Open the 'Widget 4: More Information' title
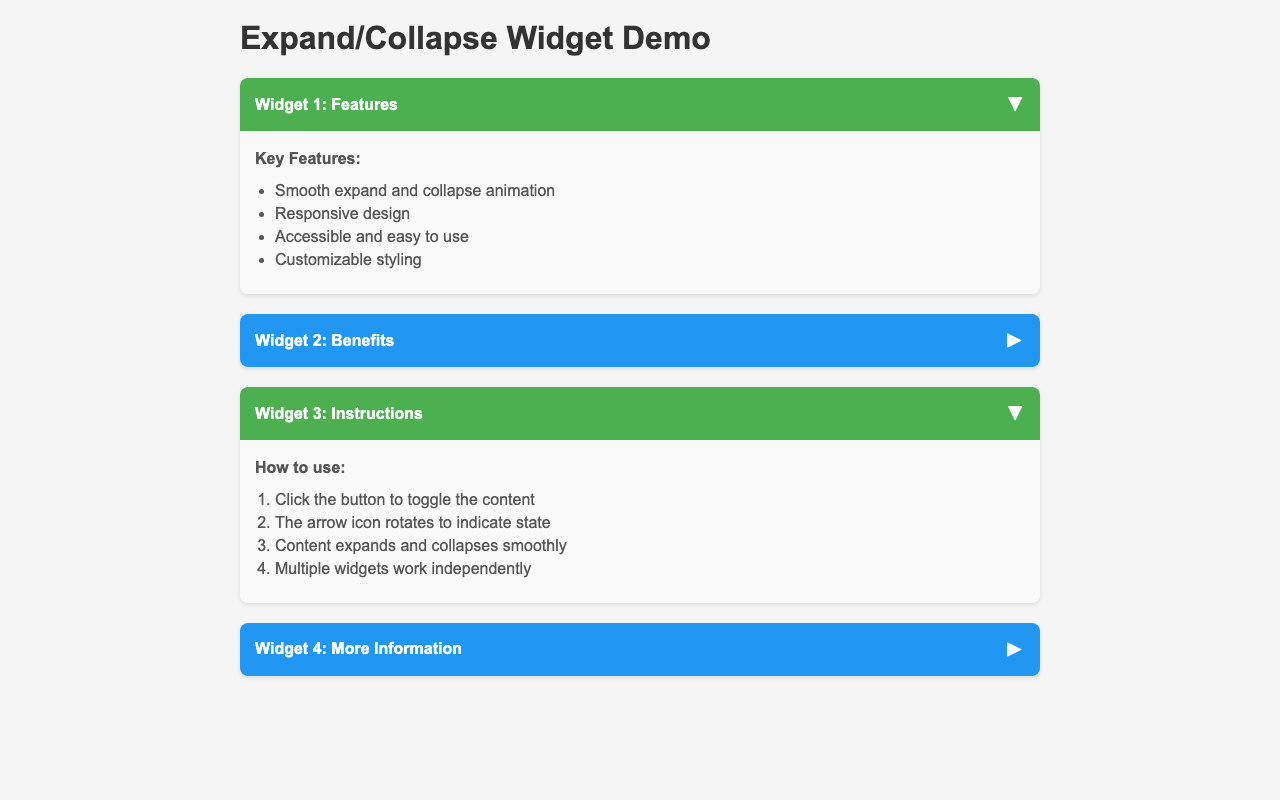 [358, 648]
